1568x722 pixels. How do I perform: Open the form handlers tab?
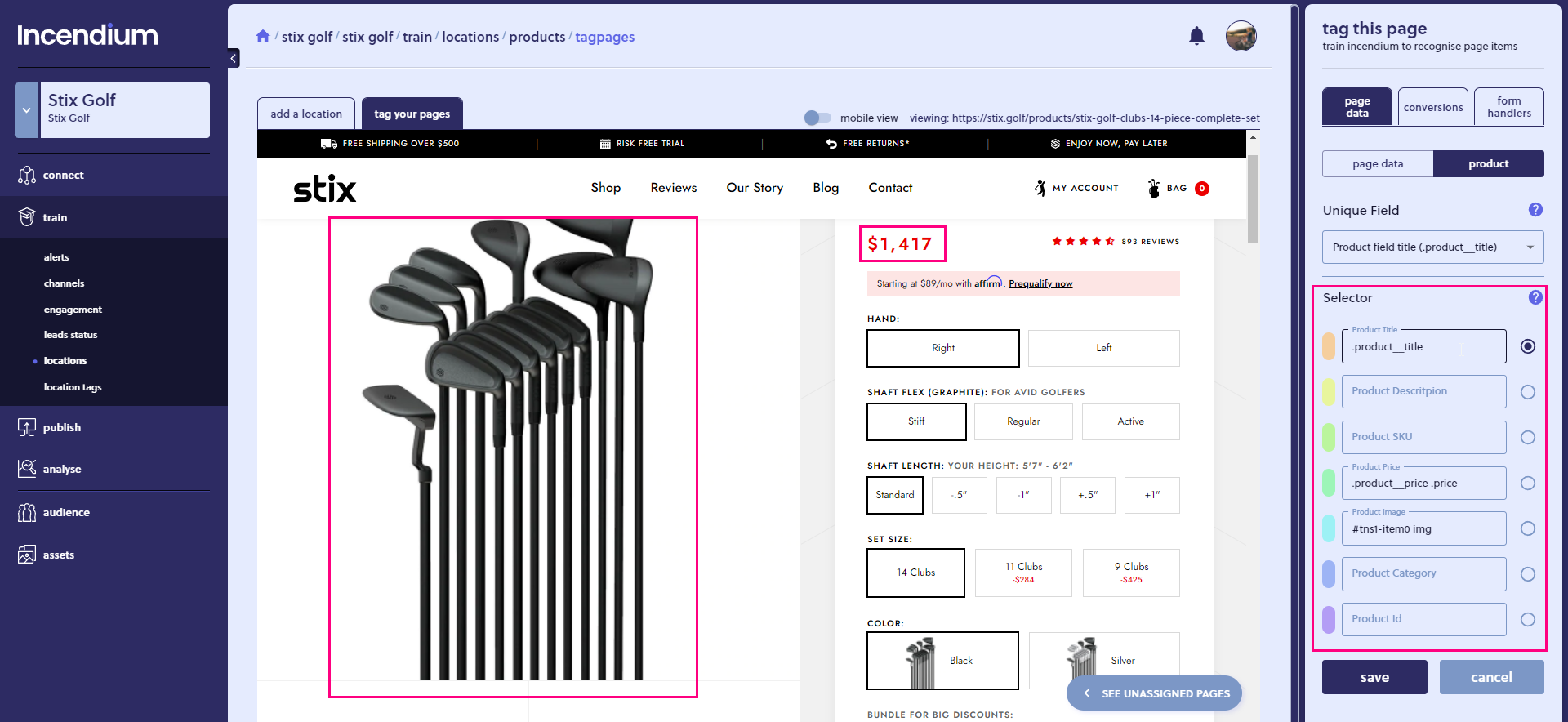click(1509, 107)
